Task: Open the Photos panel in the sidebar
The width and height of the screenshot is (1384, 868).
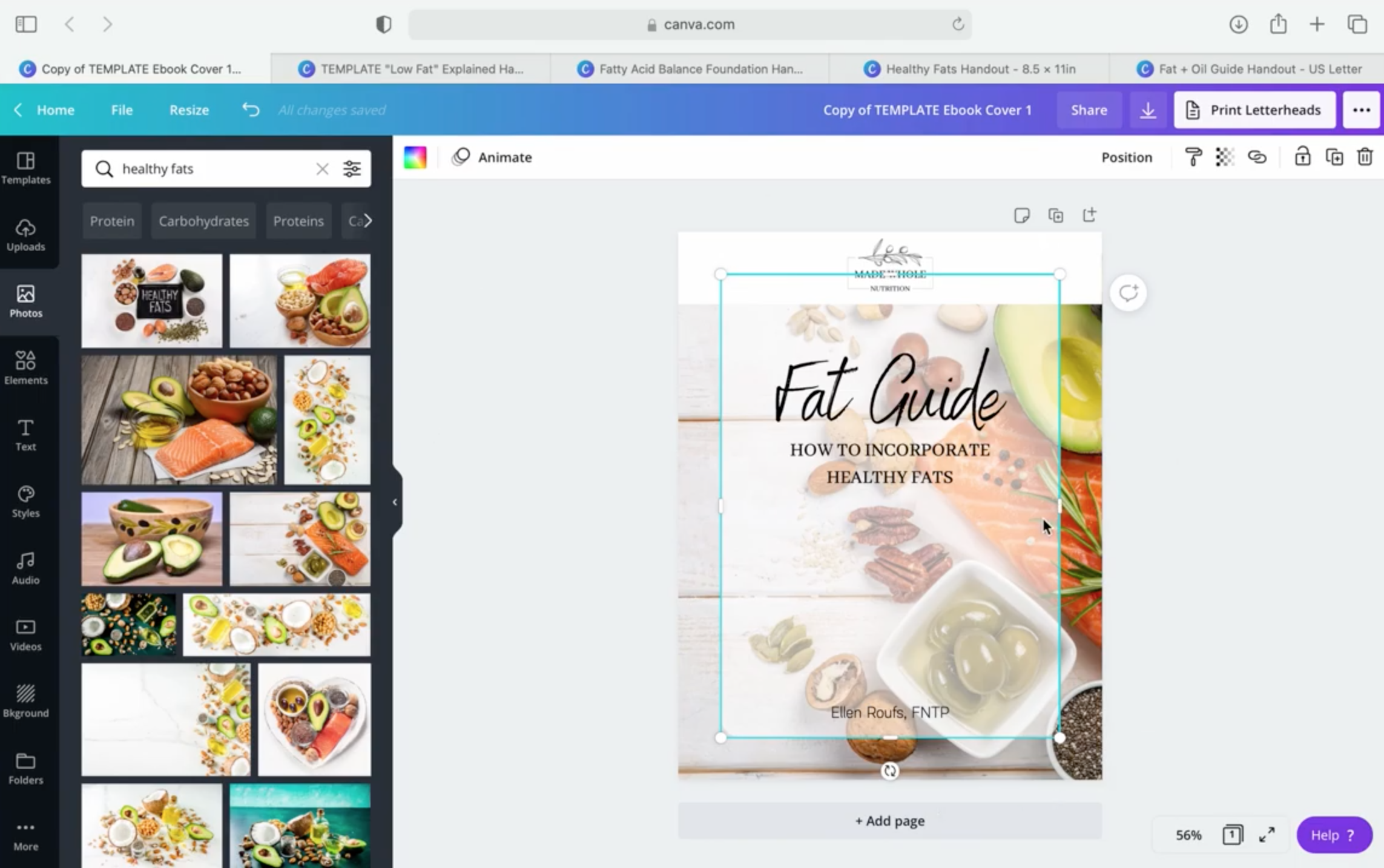Action: (25, 301)
